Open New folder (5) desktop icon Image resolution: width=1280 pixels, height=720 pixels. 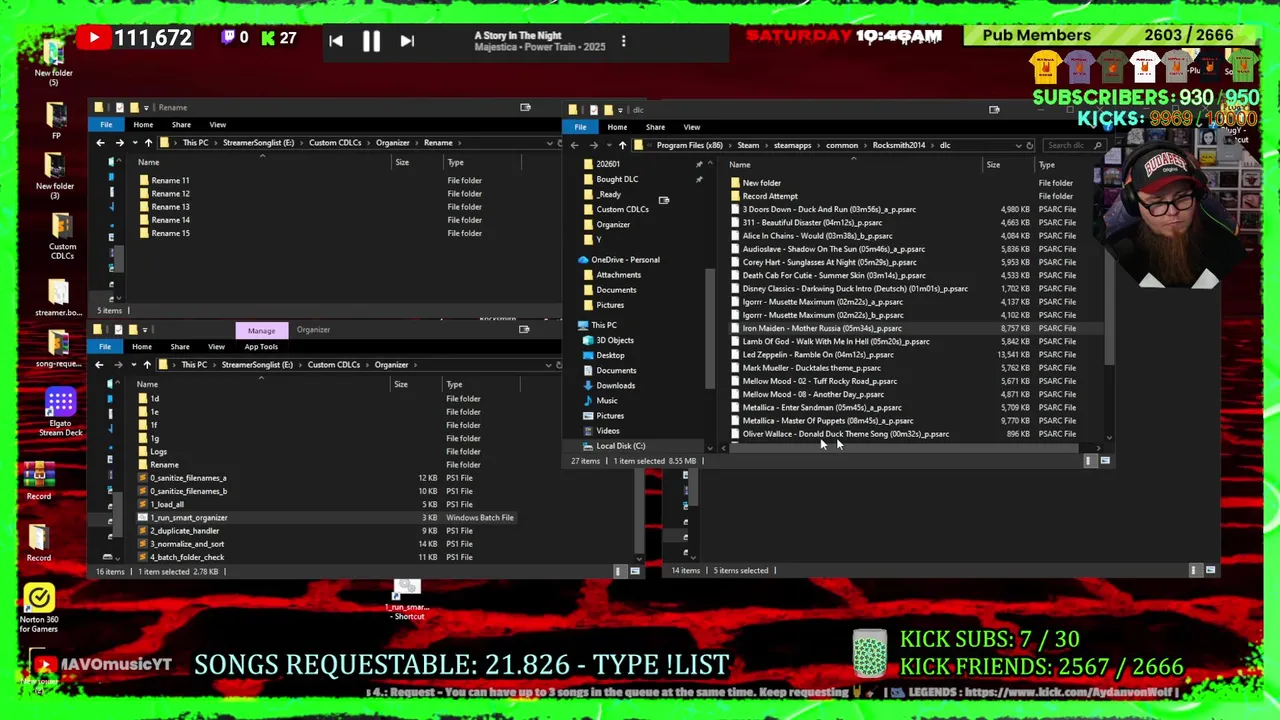tap(53, 62)
